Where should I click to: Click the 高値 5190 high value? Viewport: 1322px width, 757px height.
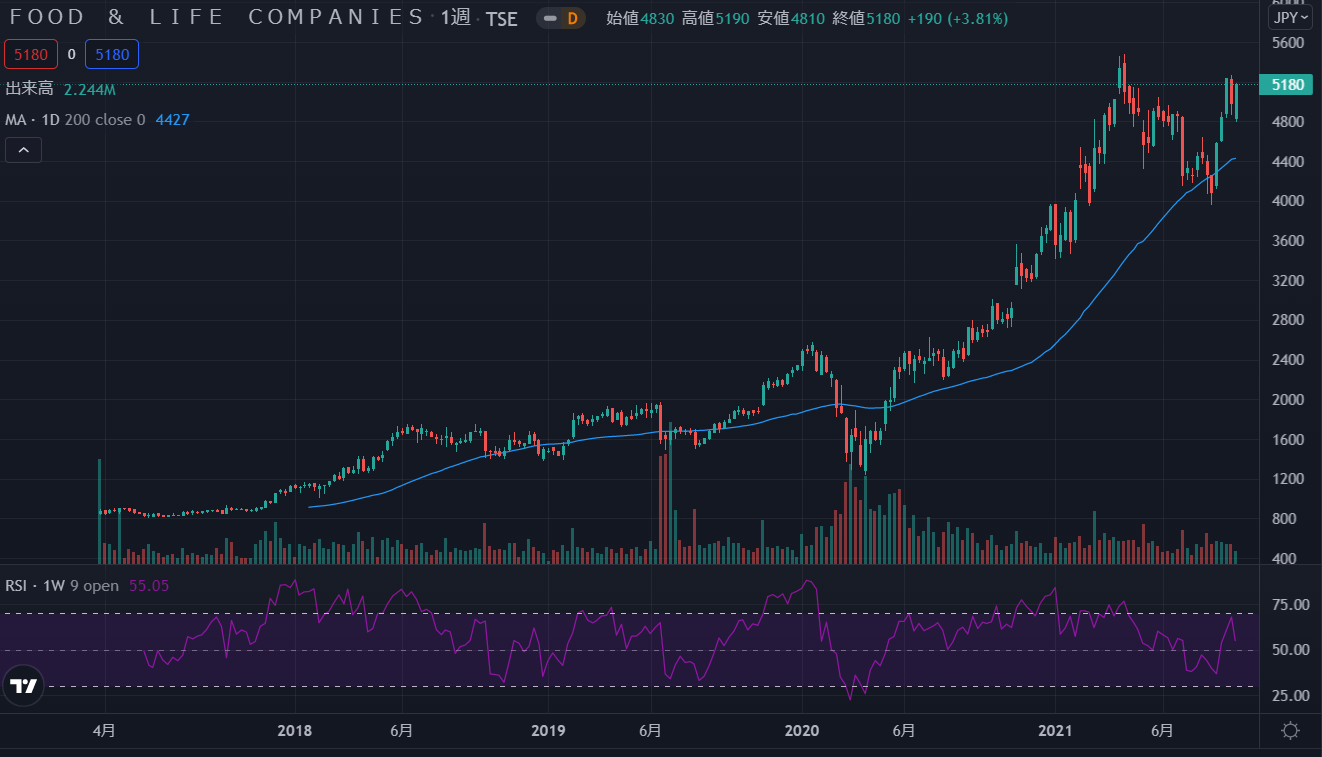(716, 18)
